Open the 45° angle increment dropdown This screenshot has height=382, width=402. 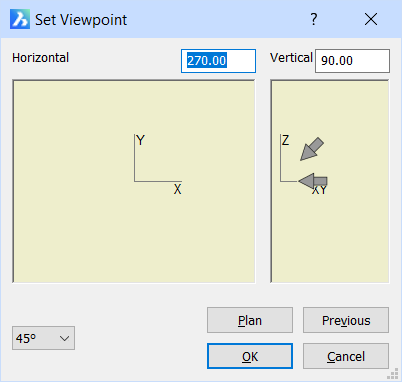(x=43, y=338)
